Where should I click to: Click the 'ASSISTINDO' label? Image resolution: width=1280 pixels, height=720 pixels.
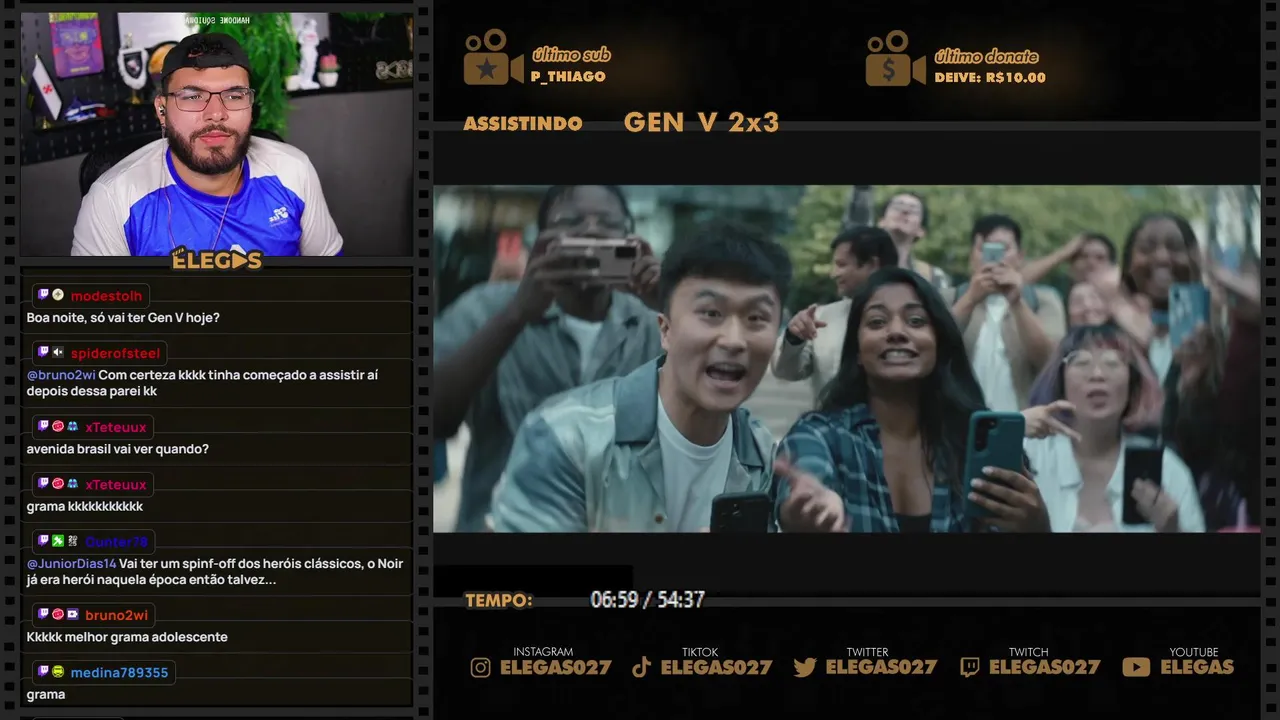523,124
